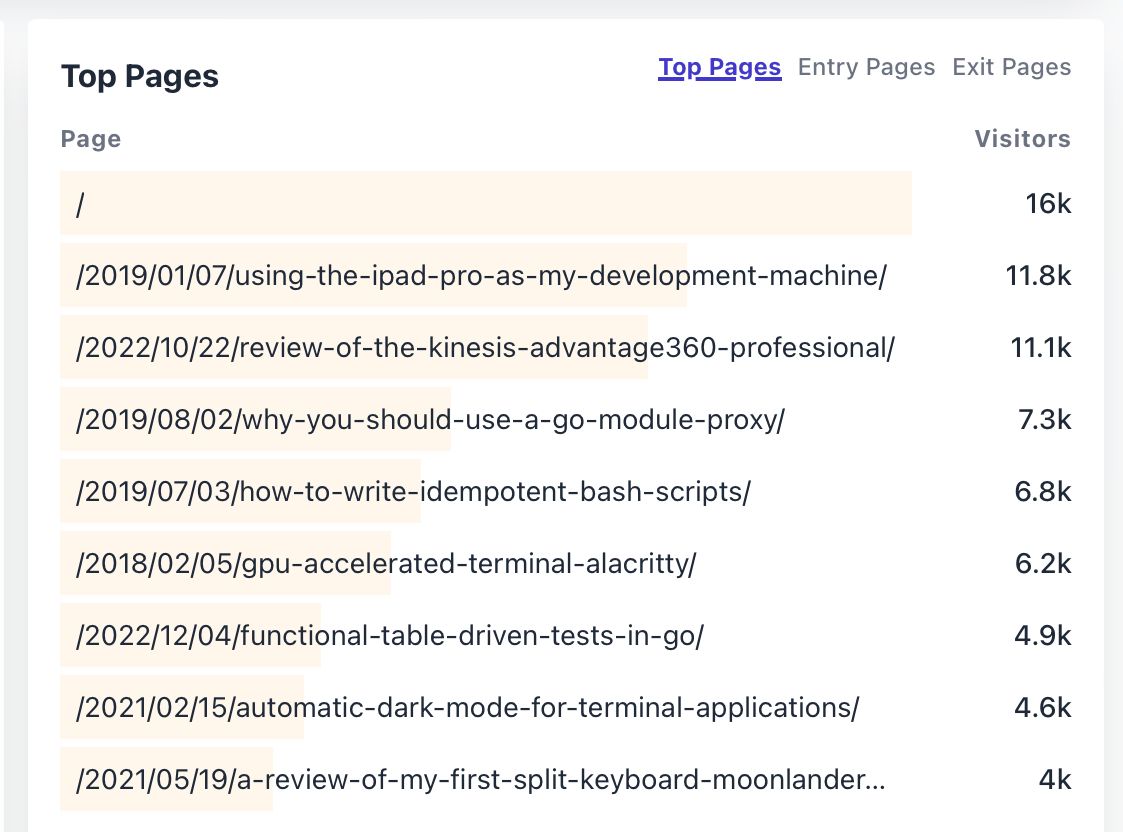Viewport: 1123px width, 832px height.
Task: Click the Page column header
Action: coord(91,139)
